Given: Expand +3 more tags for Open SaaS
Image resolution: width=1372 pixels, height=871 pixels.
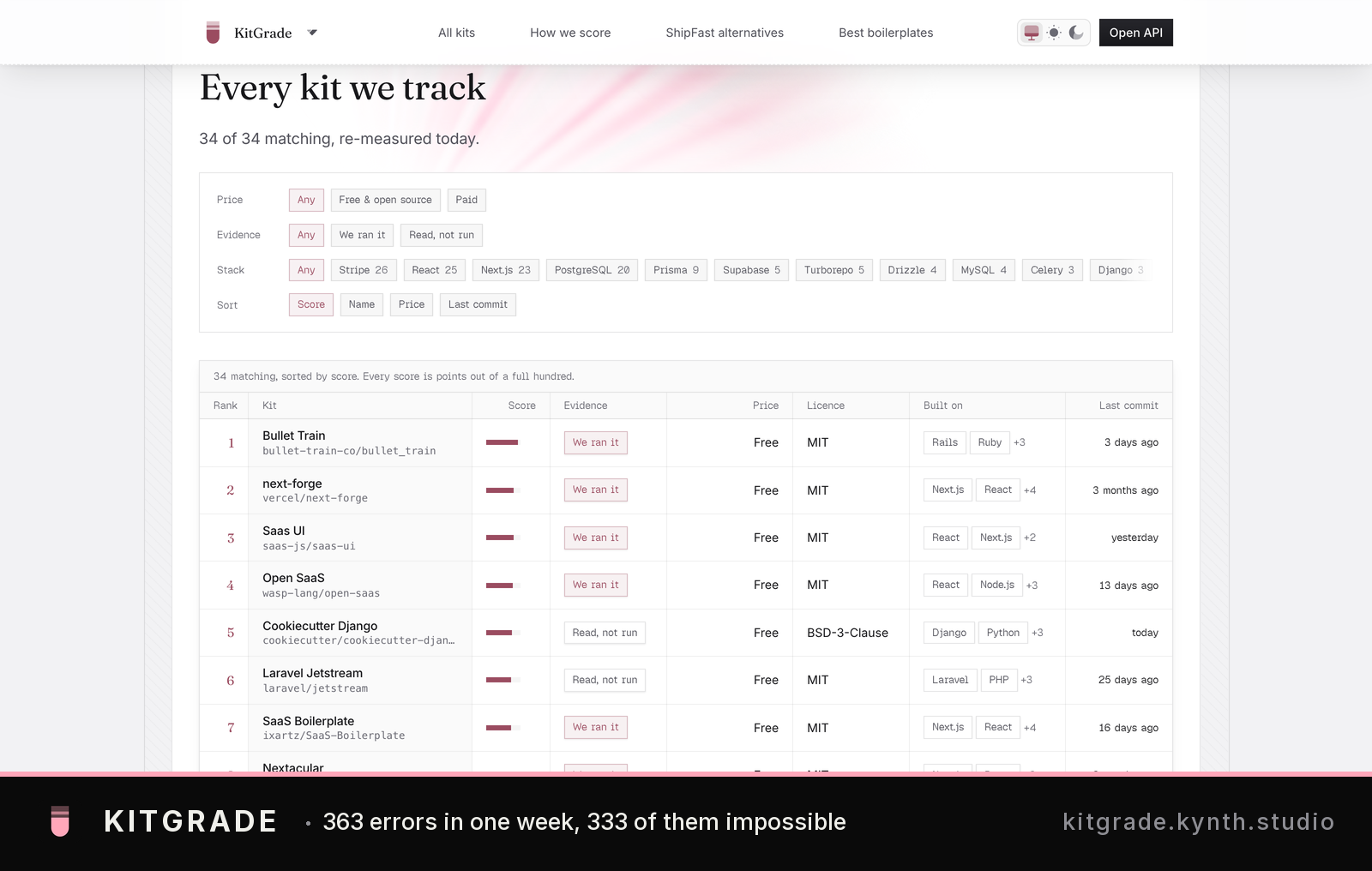Looking at the screenshot, I should (1032, 586).
